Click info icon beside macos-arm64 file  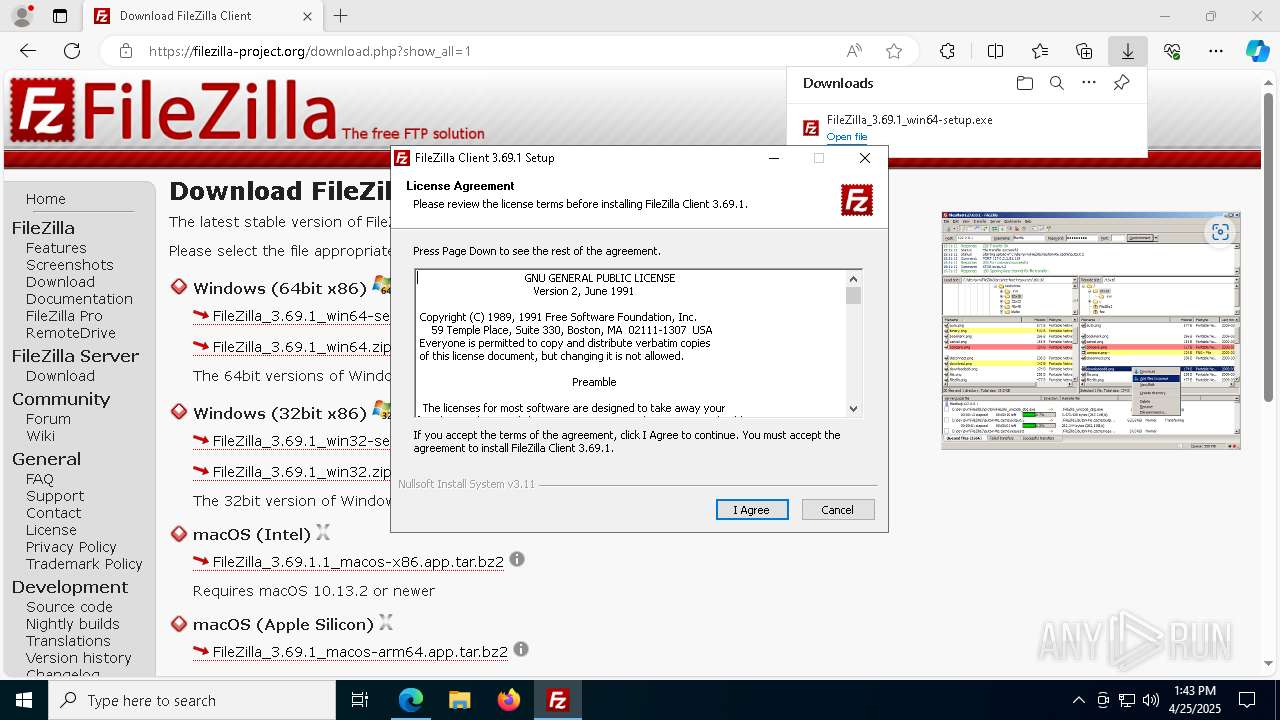521,650
